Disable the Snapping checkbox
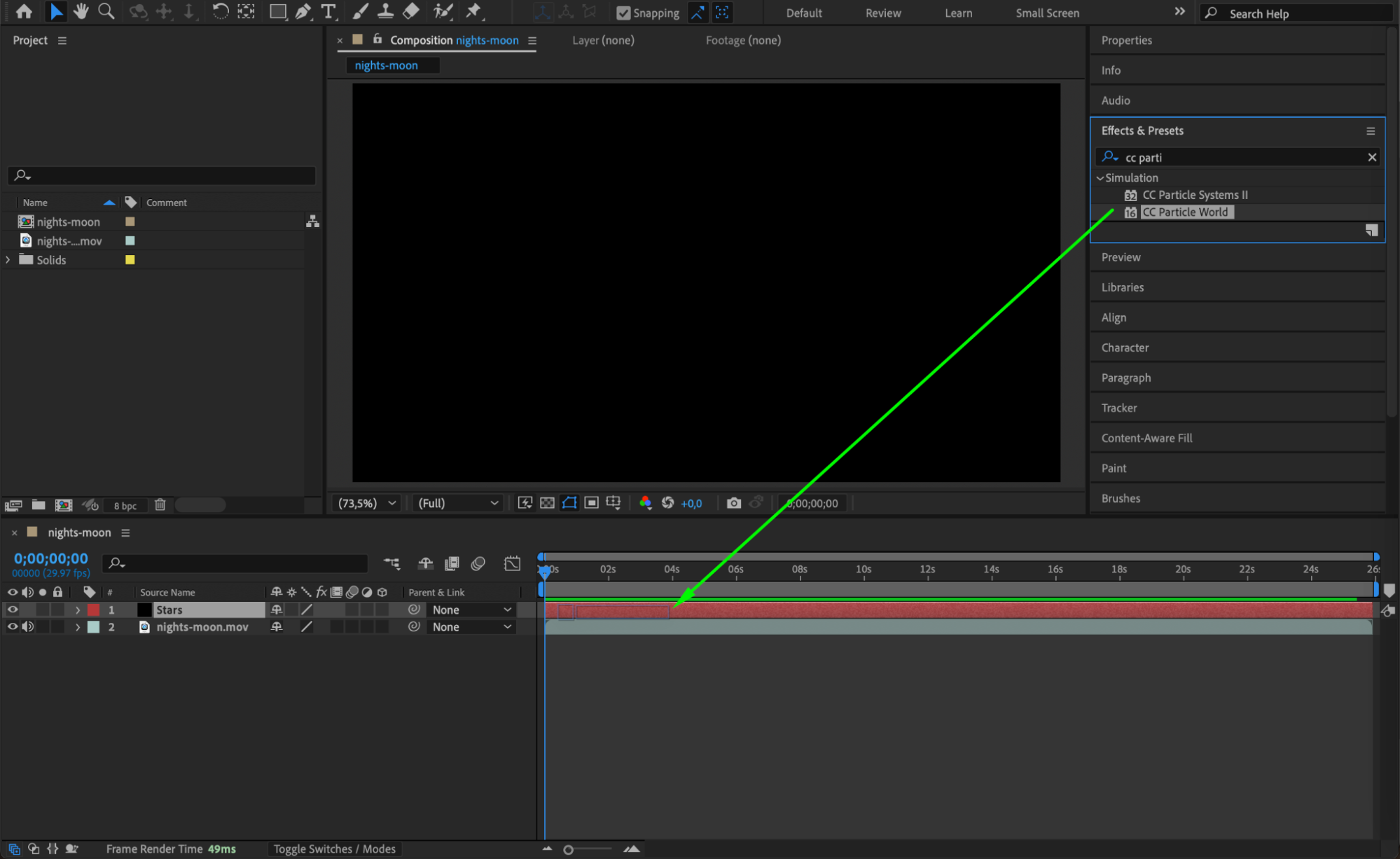Image resolution: width=1400 pixels, height=859 pixels. point(623,13)
